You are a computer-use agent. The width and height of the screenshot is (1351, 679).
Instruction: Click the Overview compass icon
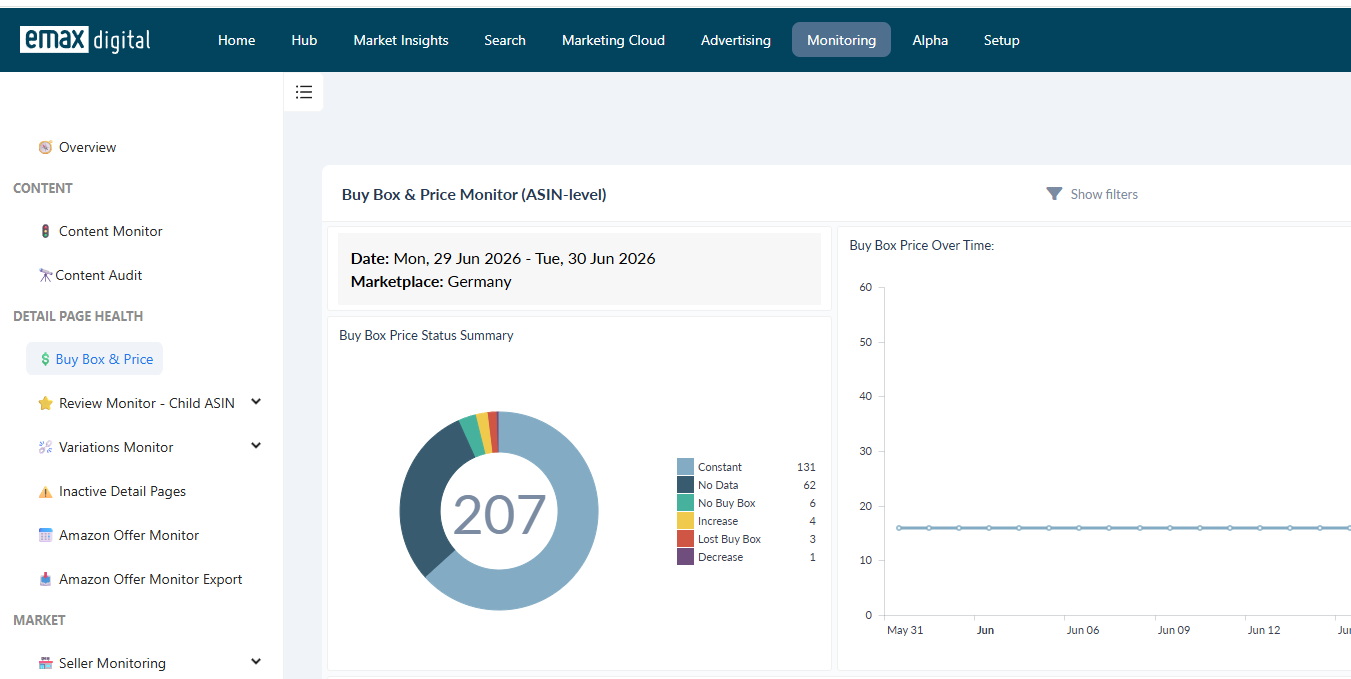coord(45,147)
